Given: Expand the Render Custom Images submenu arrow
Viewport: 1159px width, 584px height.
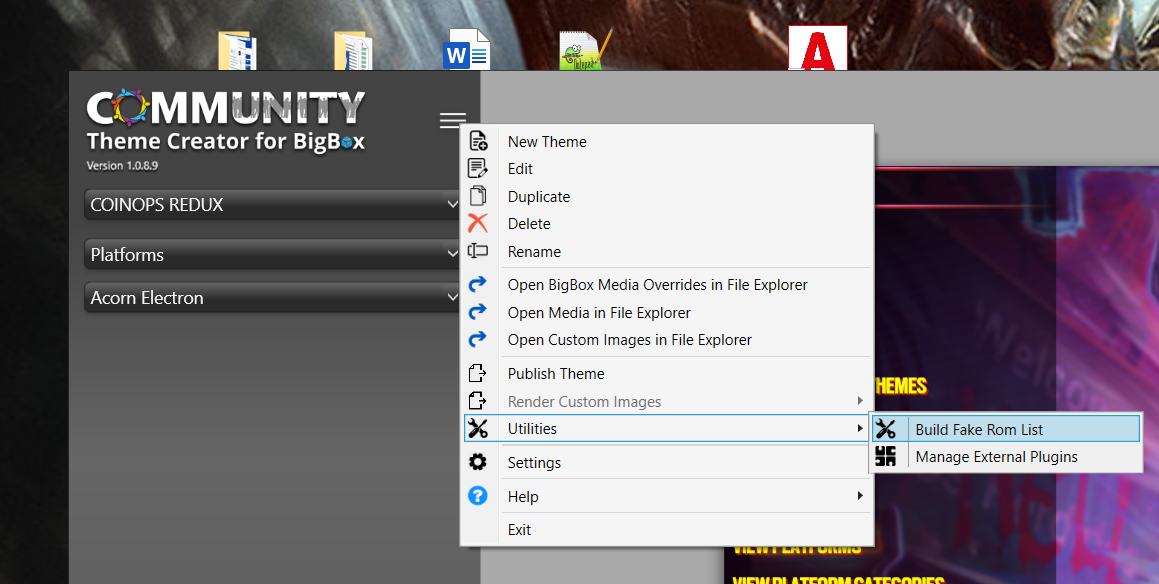Looking at the screenshot, I should tap(860, 401).
